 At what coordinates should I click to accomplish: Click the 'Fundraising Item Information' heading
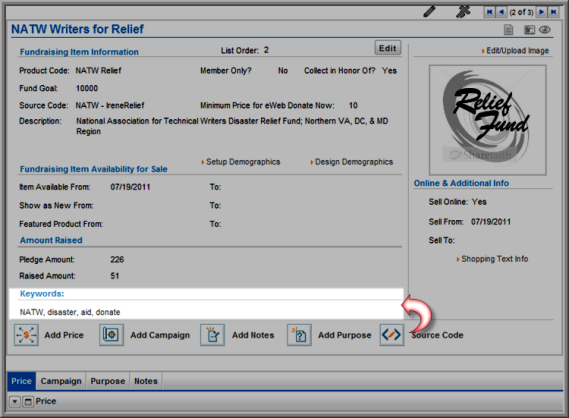[79, 52]
